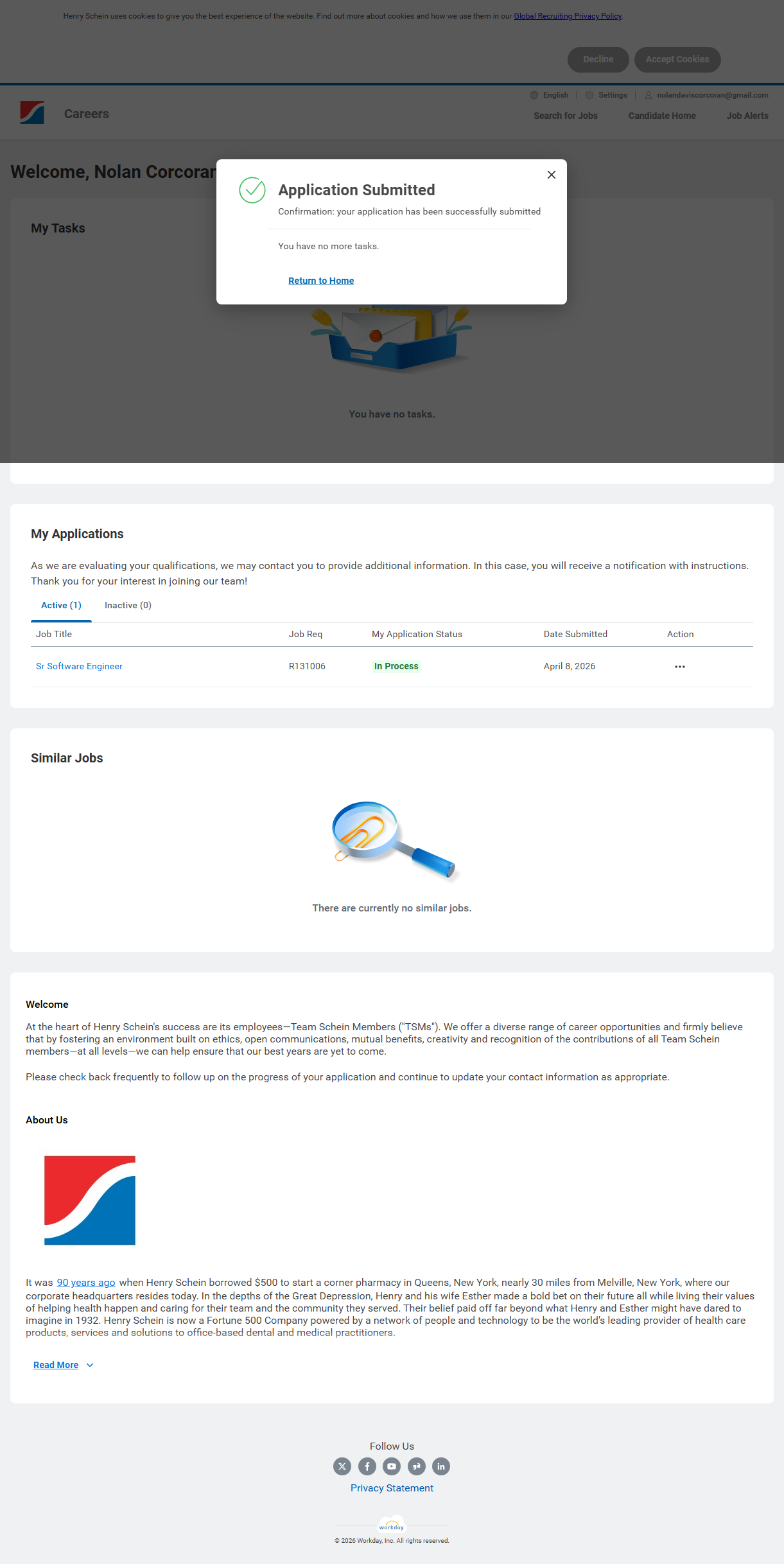
Task: Open the YouTube social icon
Action: (x=392, y=1466)
